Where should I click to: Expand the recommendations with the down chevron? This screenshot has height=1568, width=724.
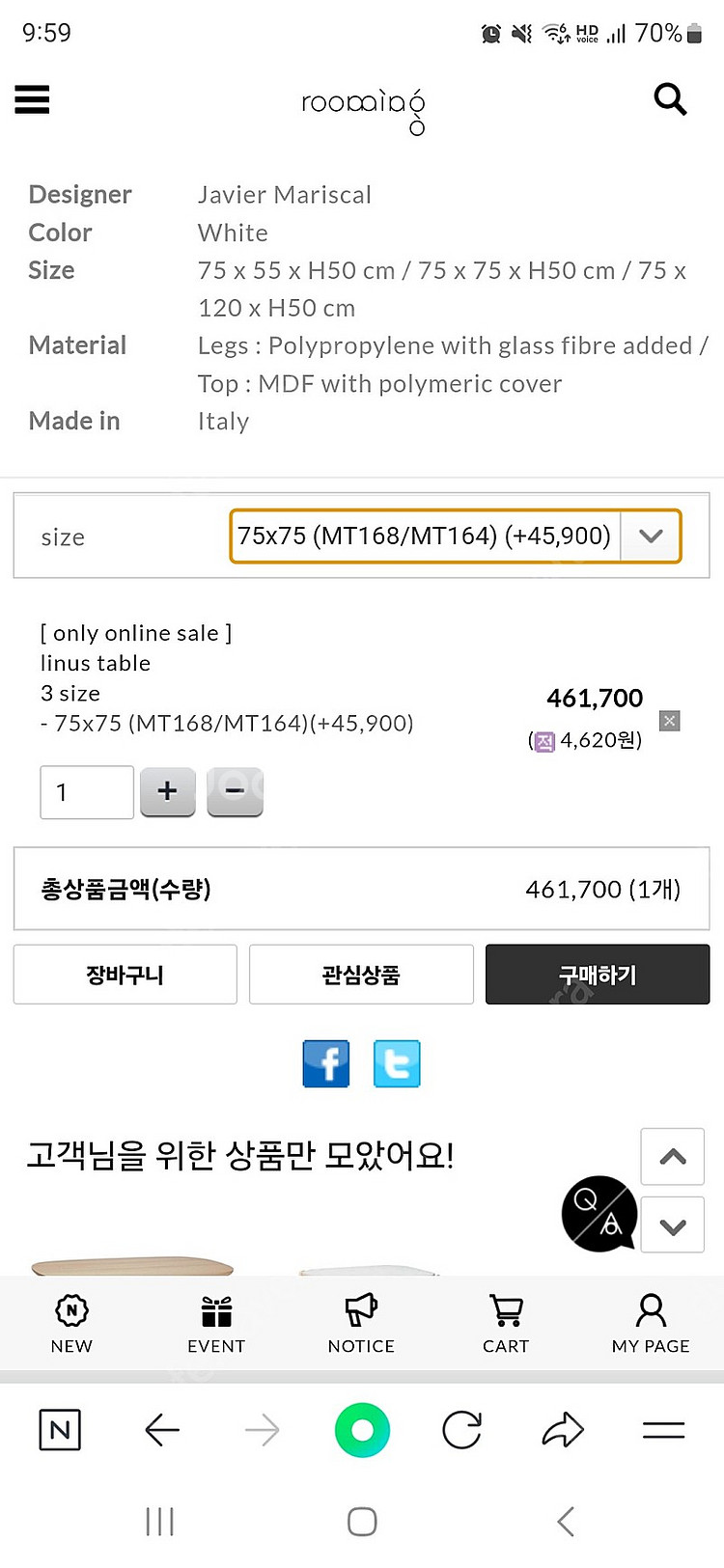point(672,1224)
